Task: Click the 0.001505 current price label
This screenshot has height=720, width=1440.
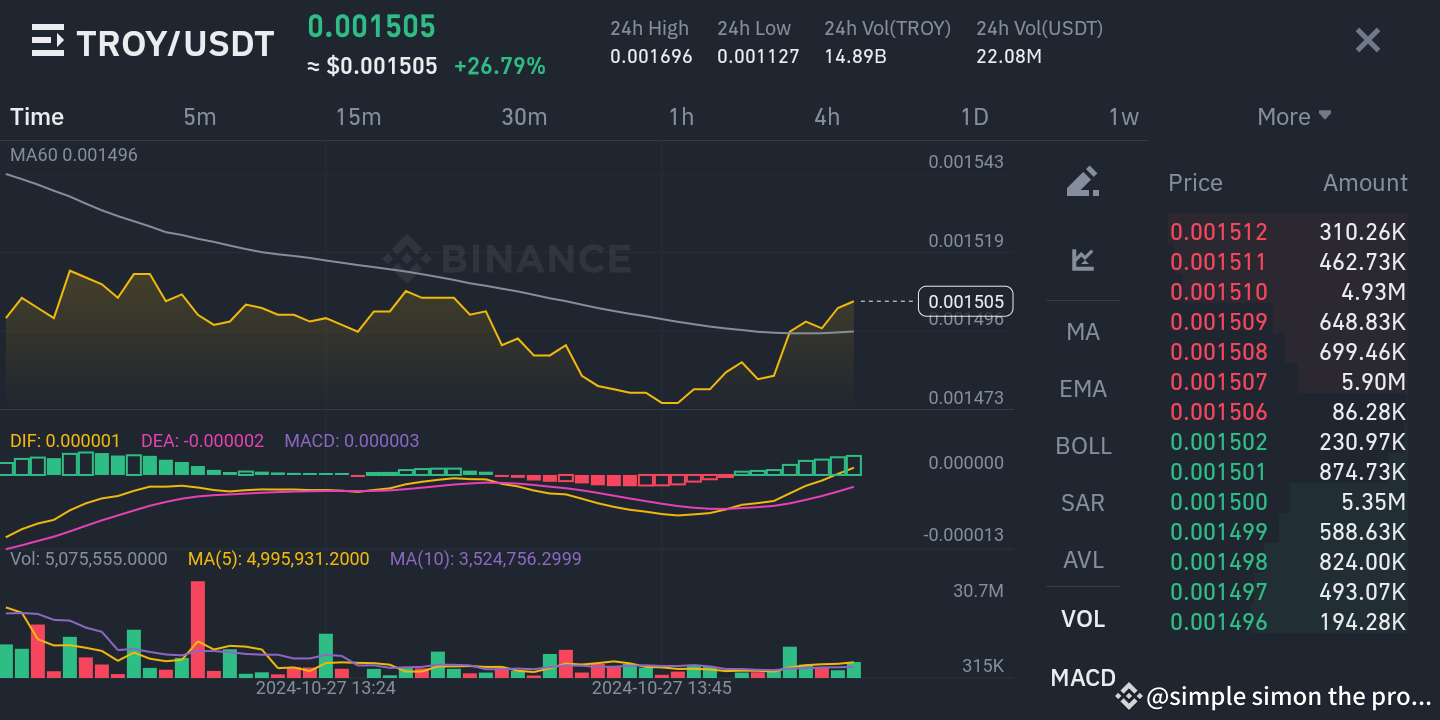Action: tap(965, 301)
